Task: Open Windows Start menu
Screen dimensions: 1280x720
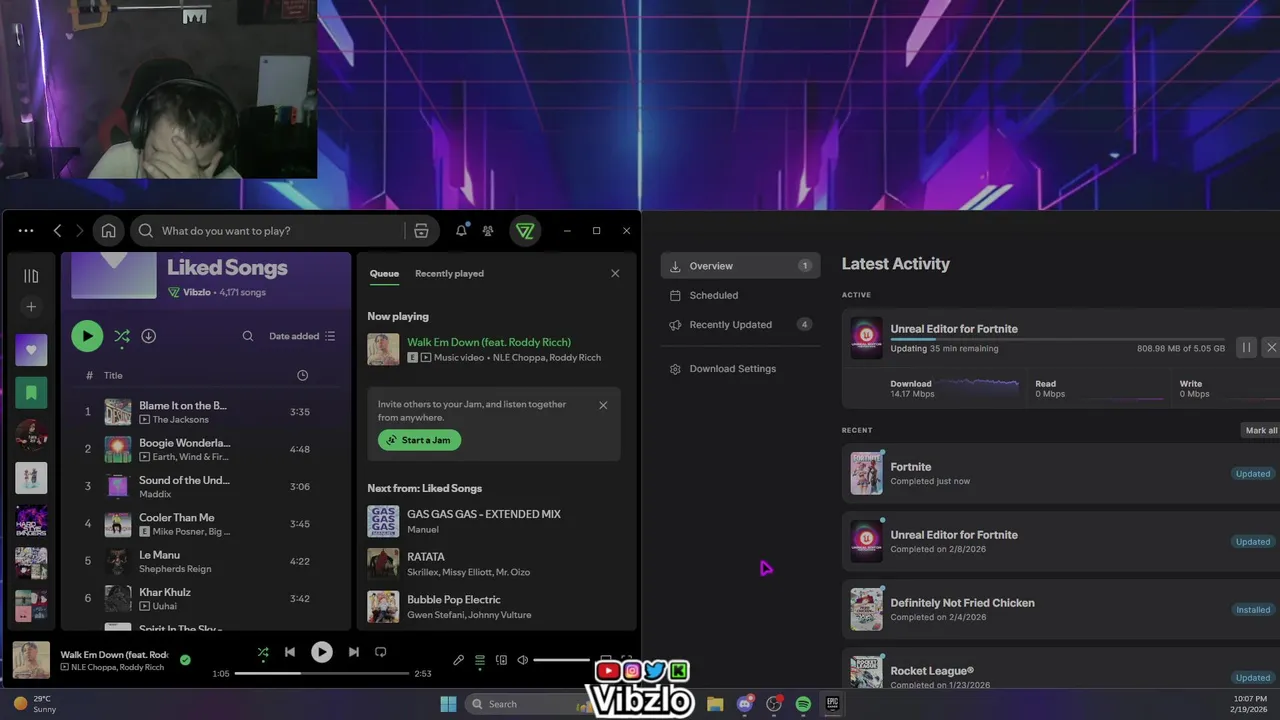Action: pos(448,704)
